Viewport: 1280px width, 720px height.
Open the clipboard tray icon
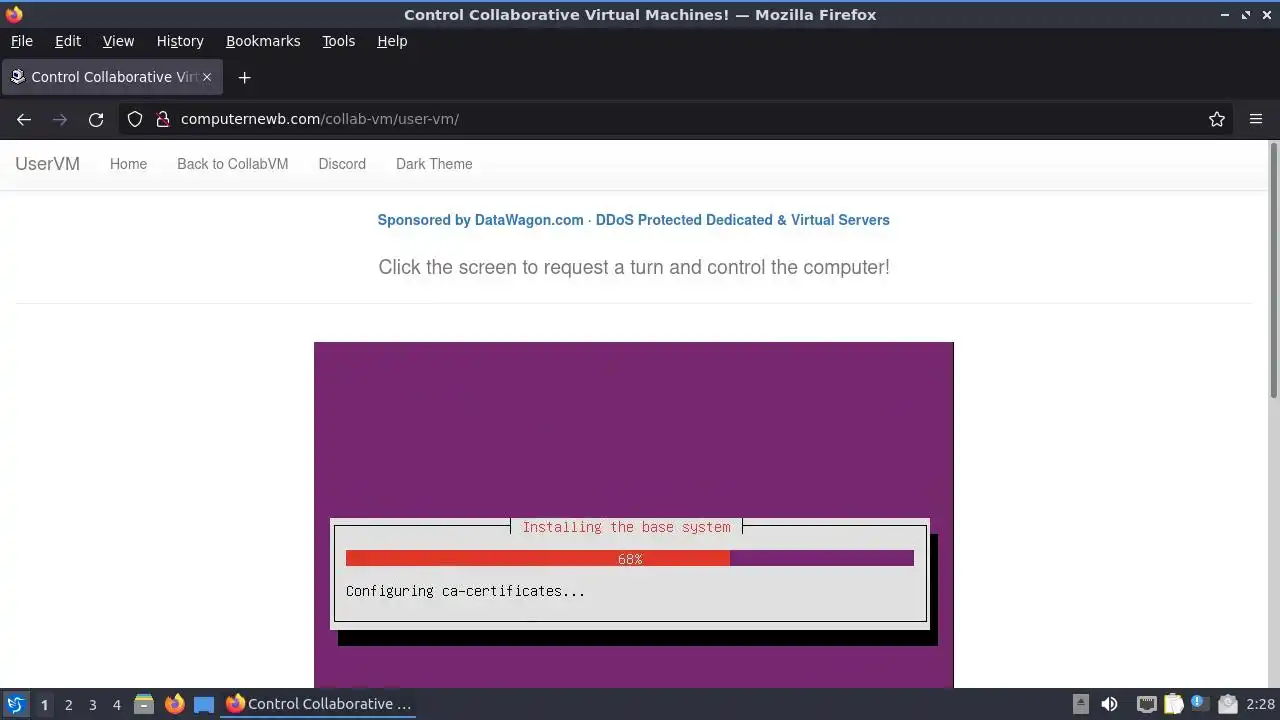(x=1174, y=704)
